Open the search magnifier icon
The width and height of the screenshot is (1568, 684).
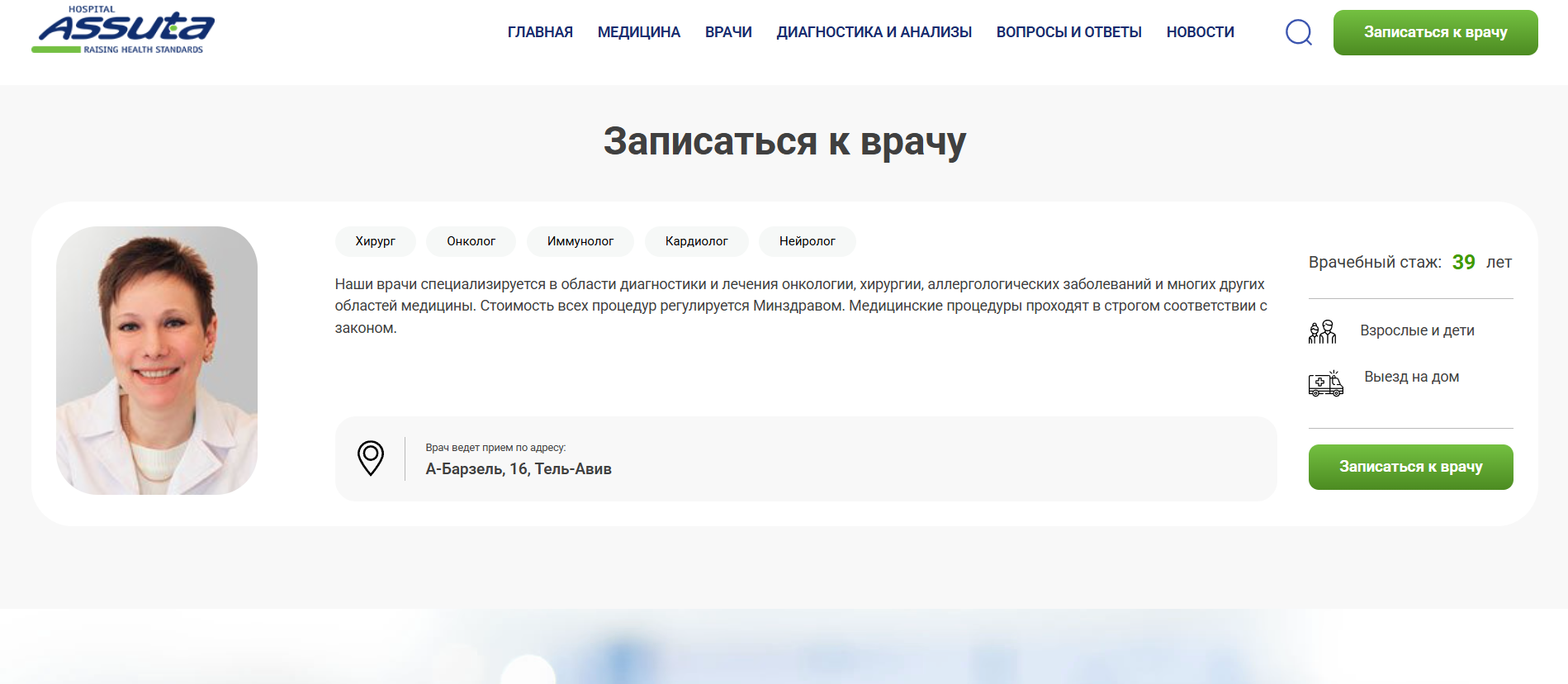[1299, 32]
